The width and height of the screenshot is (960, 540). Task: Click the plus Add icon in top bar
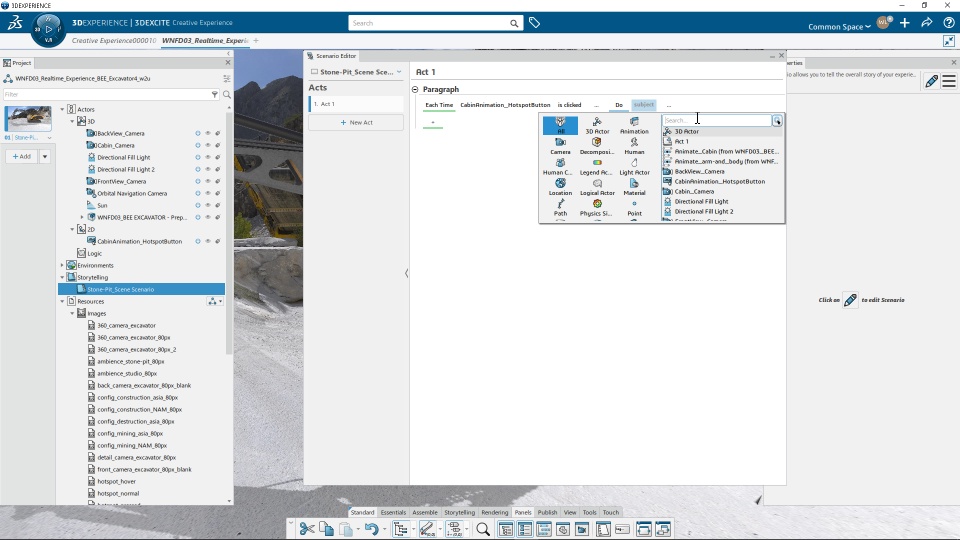905,23
